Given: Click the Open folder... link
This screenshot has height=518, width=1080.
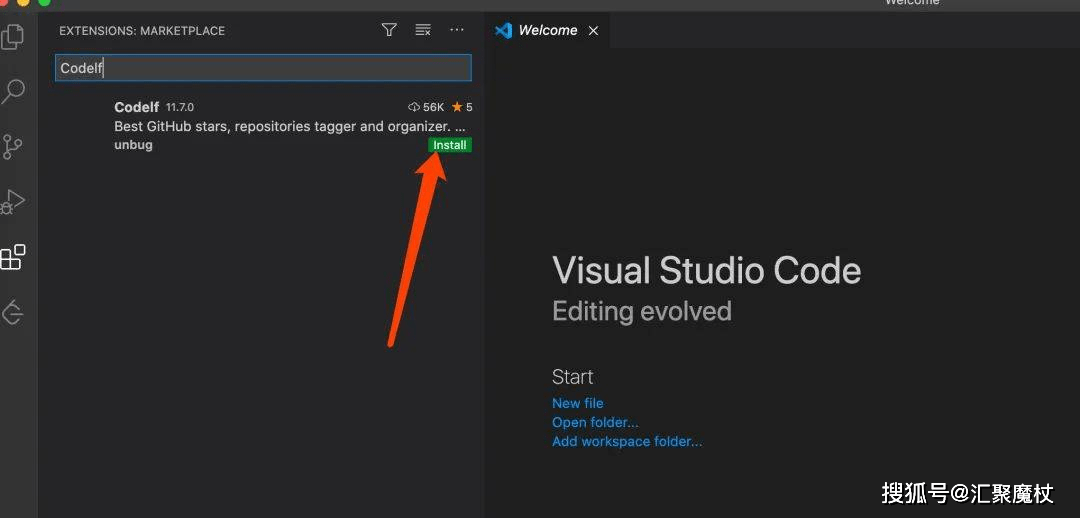Looking at the screenshot, I should (x=595, y=422).
